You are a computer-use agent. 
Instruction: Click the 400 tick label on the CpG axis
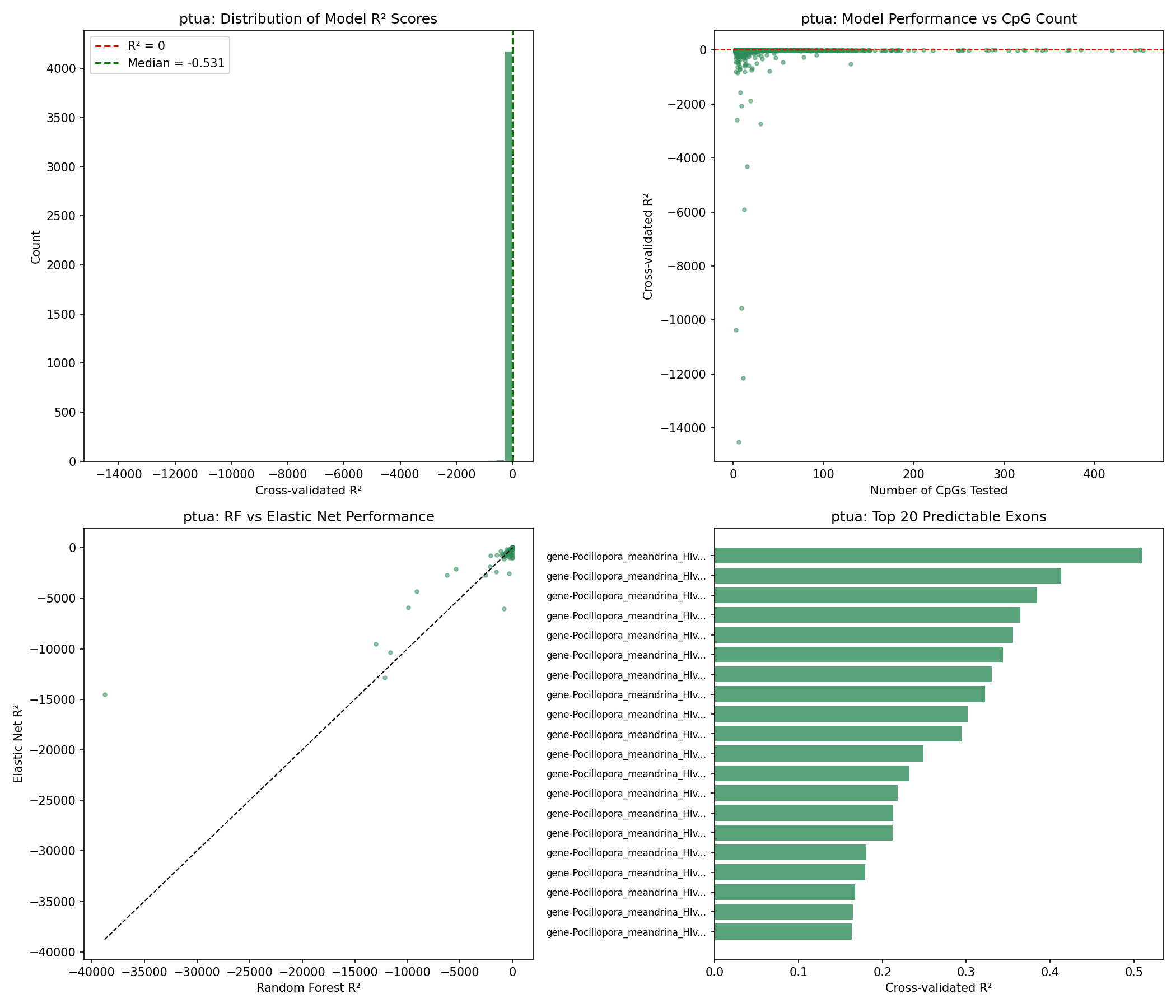(x=1094, y=474)
